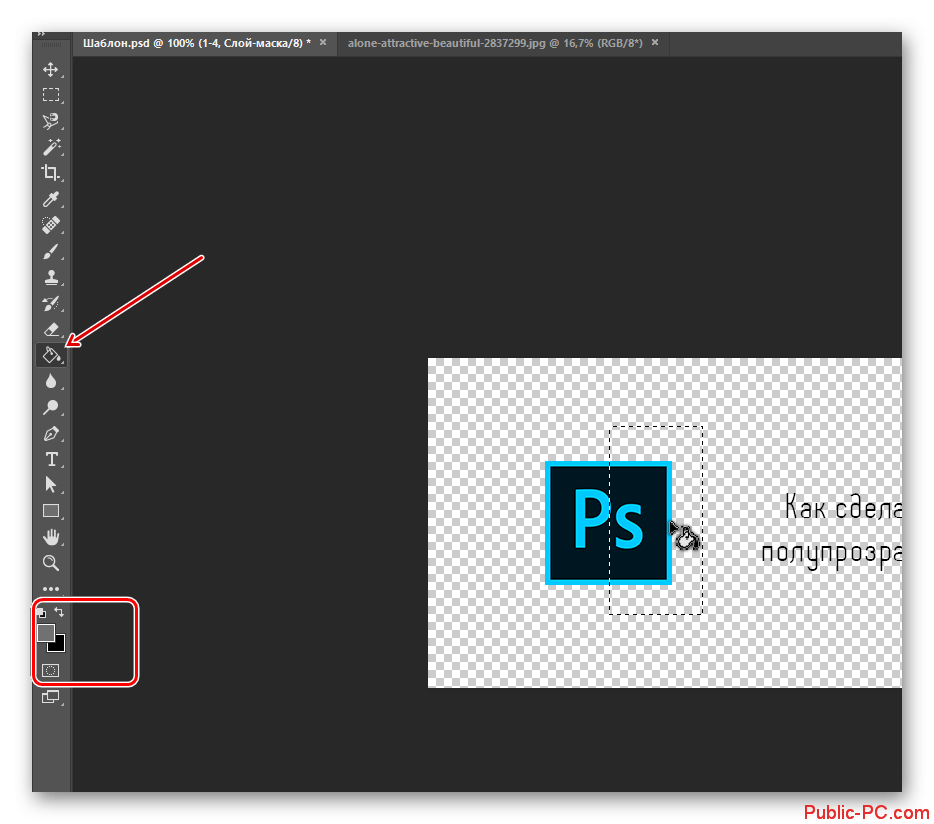
Task: Swap foreground and background colors
Action: pyautogui.click(x=59, y=612)
